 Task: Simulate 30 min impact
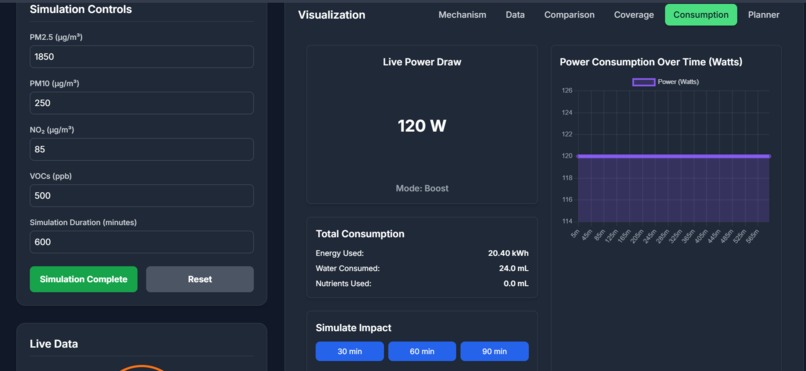[x=350, y=351]
